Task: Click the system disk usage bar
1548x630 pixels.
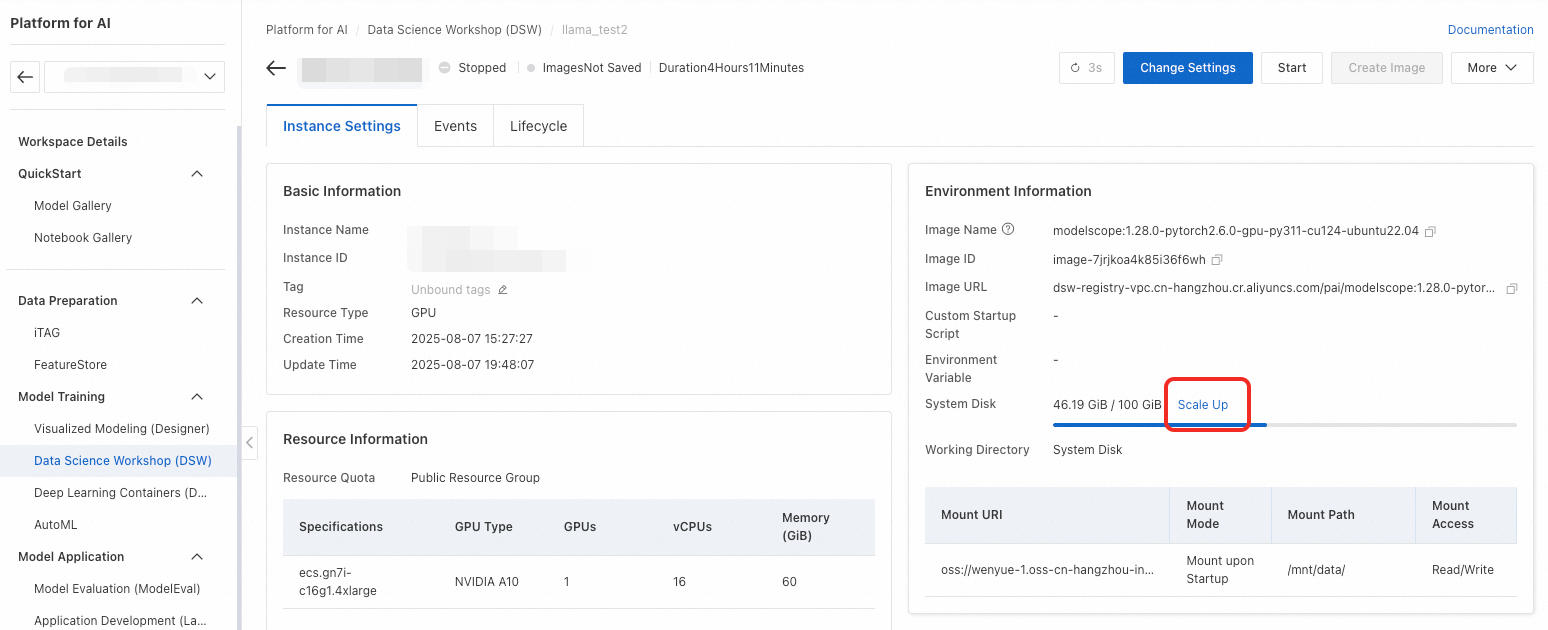Action: (x=1284, y=425)
